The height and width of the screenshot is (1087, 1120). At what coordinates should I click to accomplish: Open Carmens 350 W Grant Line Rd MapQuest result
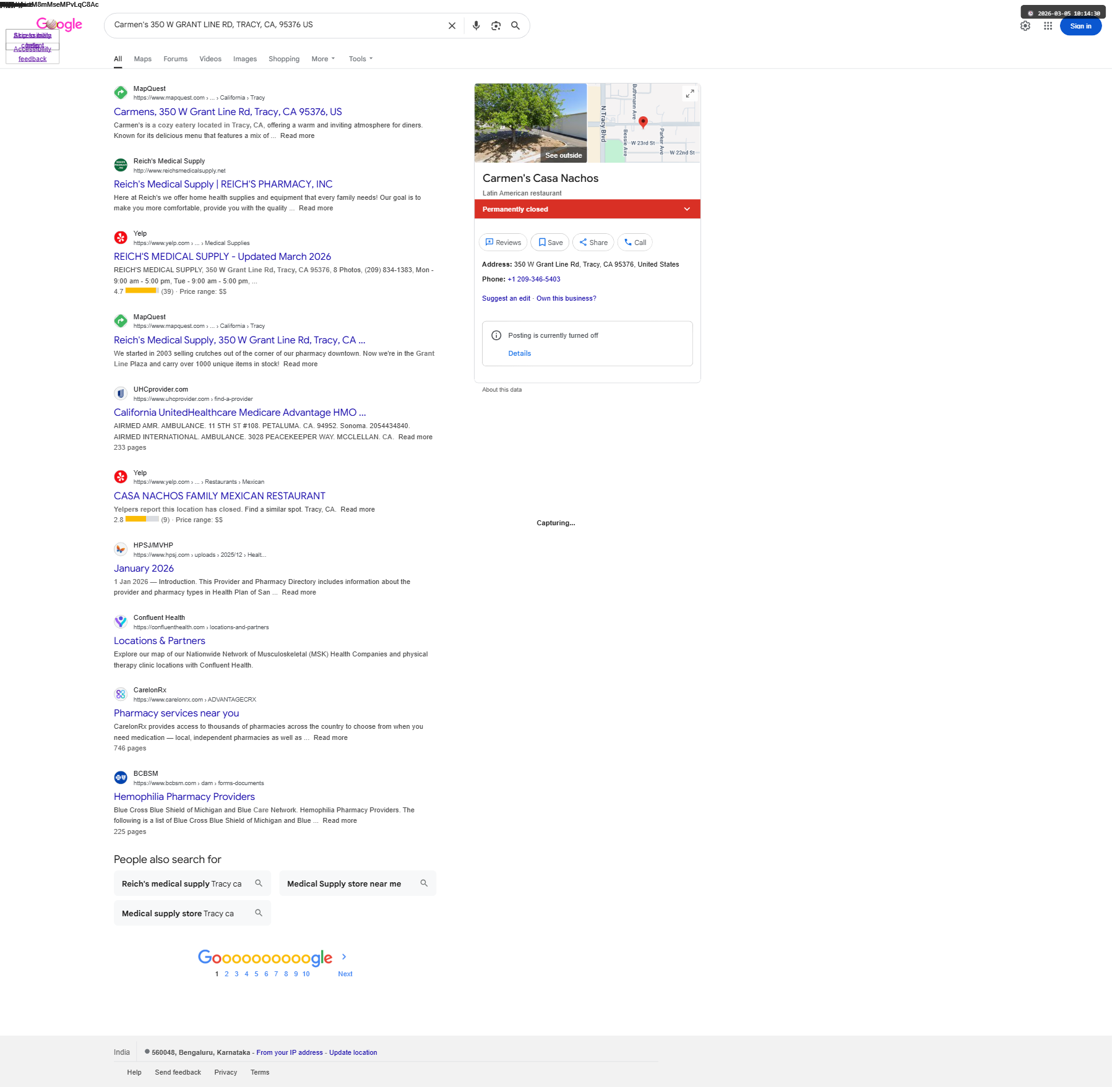pos(228,112)
